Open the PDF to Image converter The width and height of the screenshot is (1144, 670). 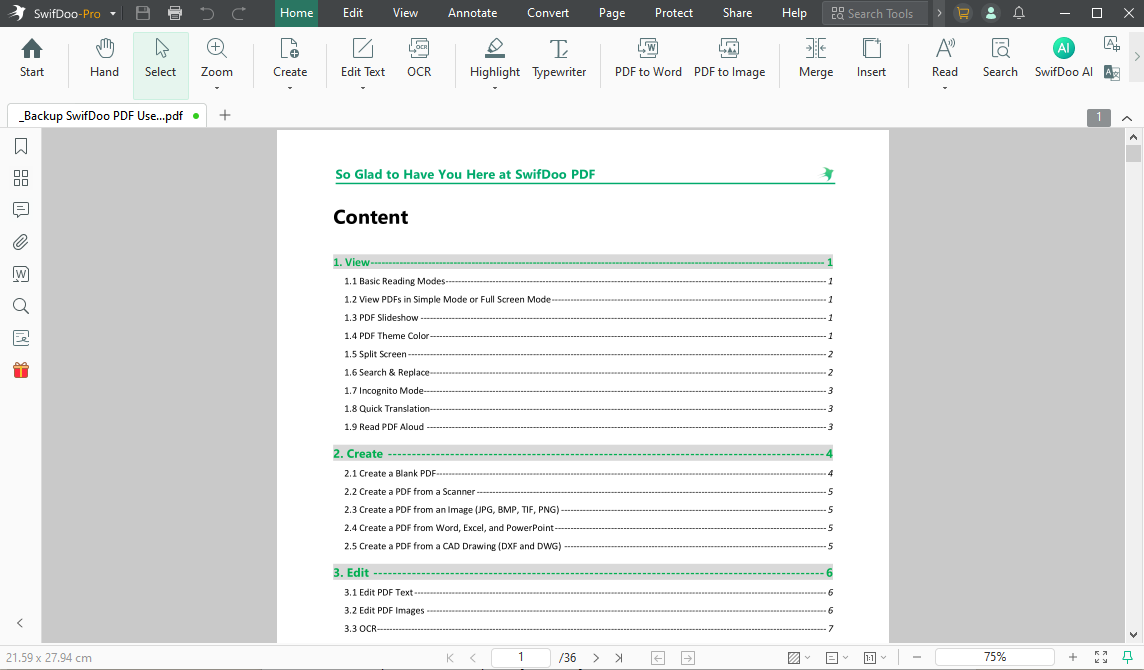pos(729,57)
